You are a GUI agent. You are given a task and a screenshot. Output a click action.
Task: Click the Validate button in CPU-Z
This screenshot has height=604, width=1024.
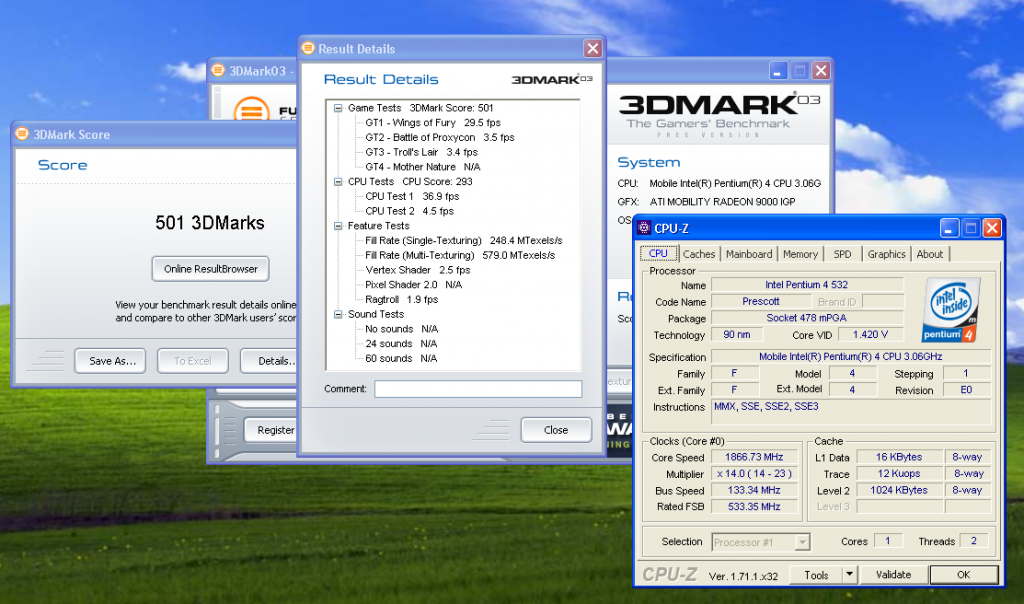(893, 575)
